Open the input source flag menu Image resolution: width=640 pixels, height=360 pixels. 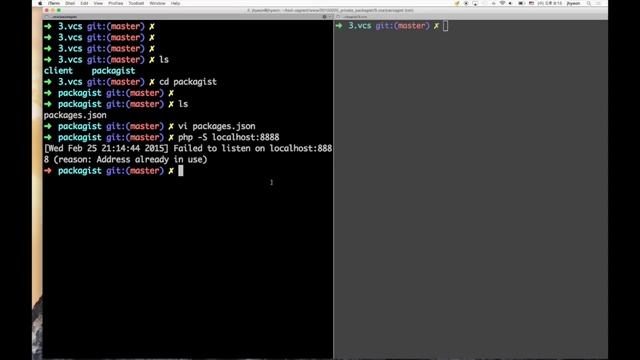coord(531,3)
